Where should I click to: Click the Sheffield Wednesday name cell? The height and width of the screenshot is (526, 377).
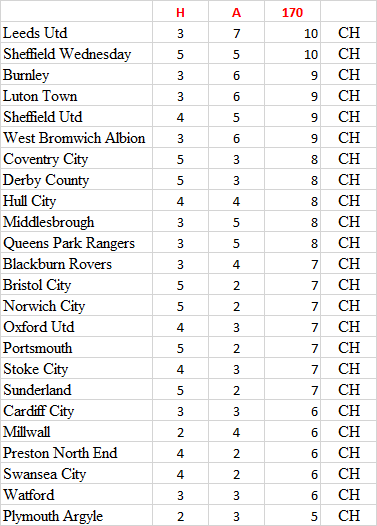click(x=77, y=53)
